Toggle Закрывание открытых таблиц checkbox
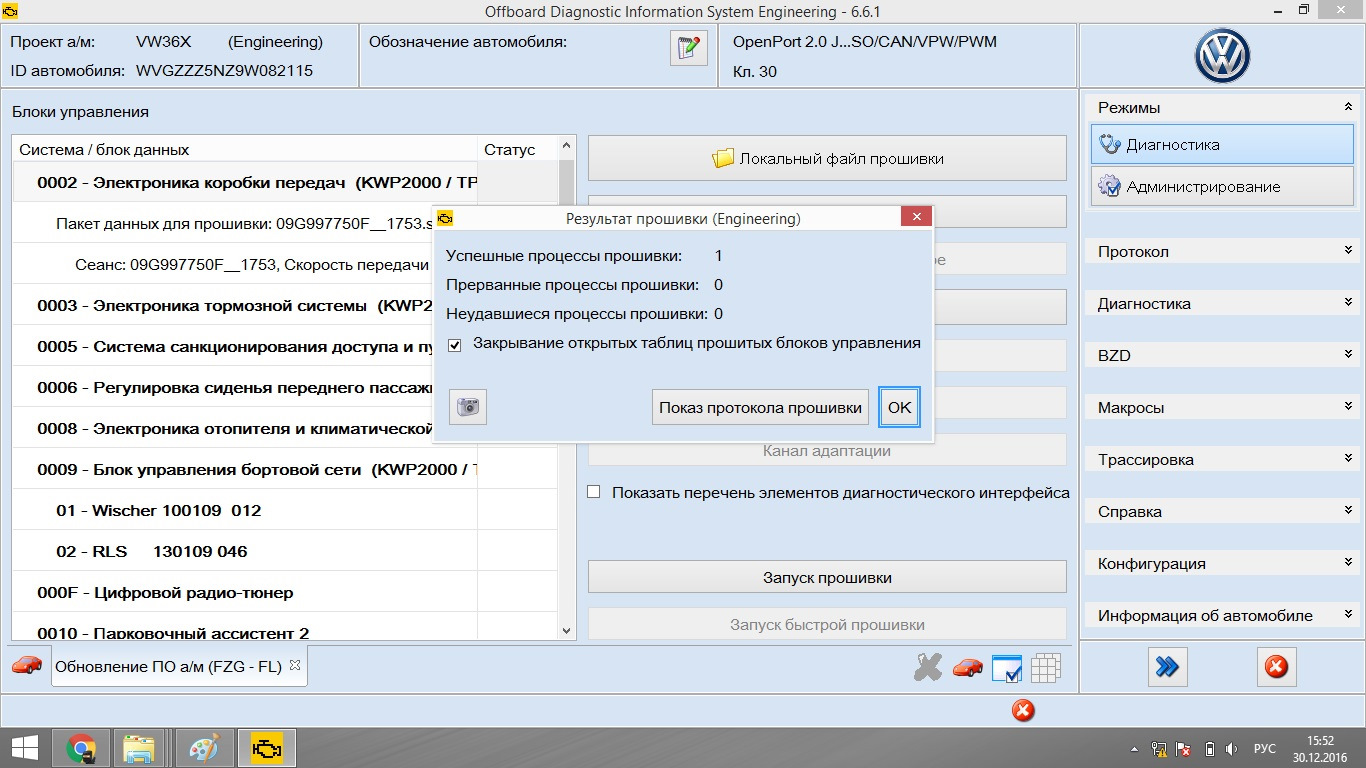Screen dimensions: 1366x768 pos(455,344)
